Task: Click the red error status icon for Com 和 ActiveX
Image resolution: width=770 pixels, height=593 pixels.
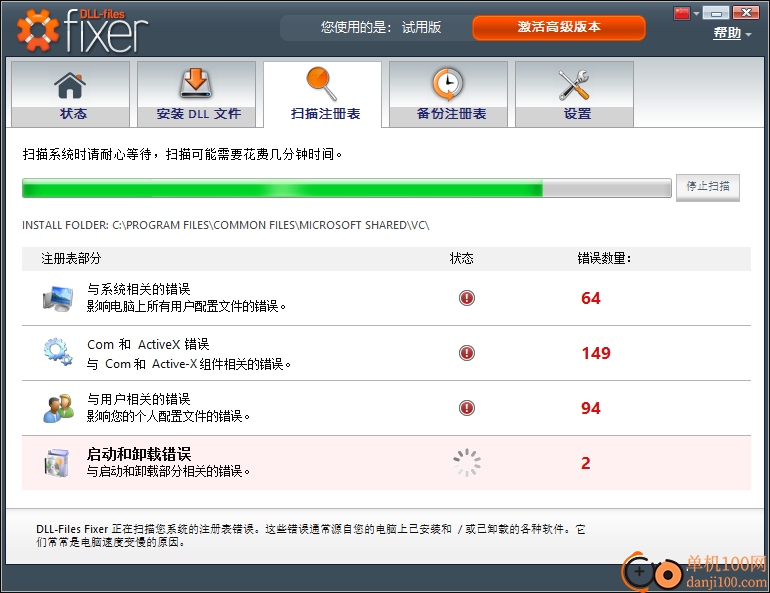Action: coord(467,353)
